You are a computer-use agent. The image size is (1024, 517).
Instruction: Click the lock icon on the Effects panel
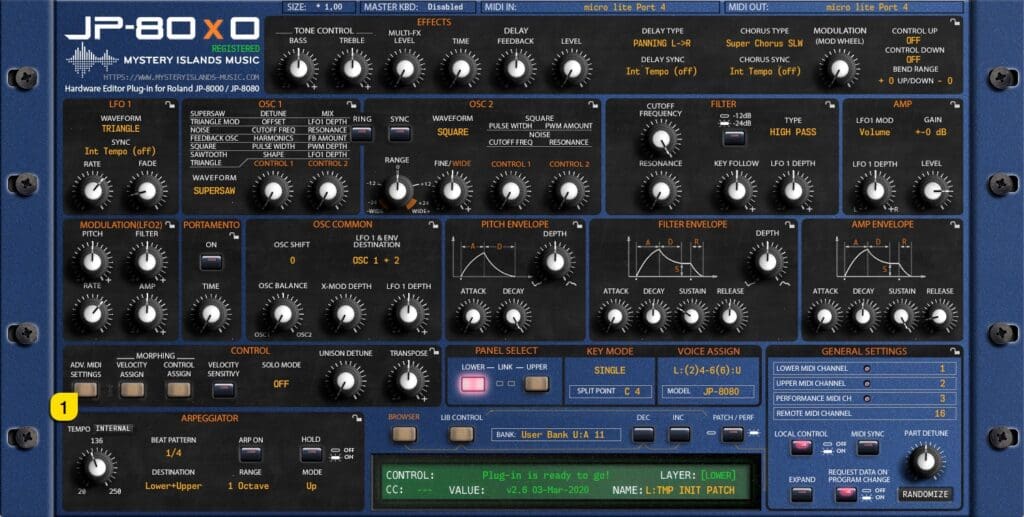click(955, 23)
